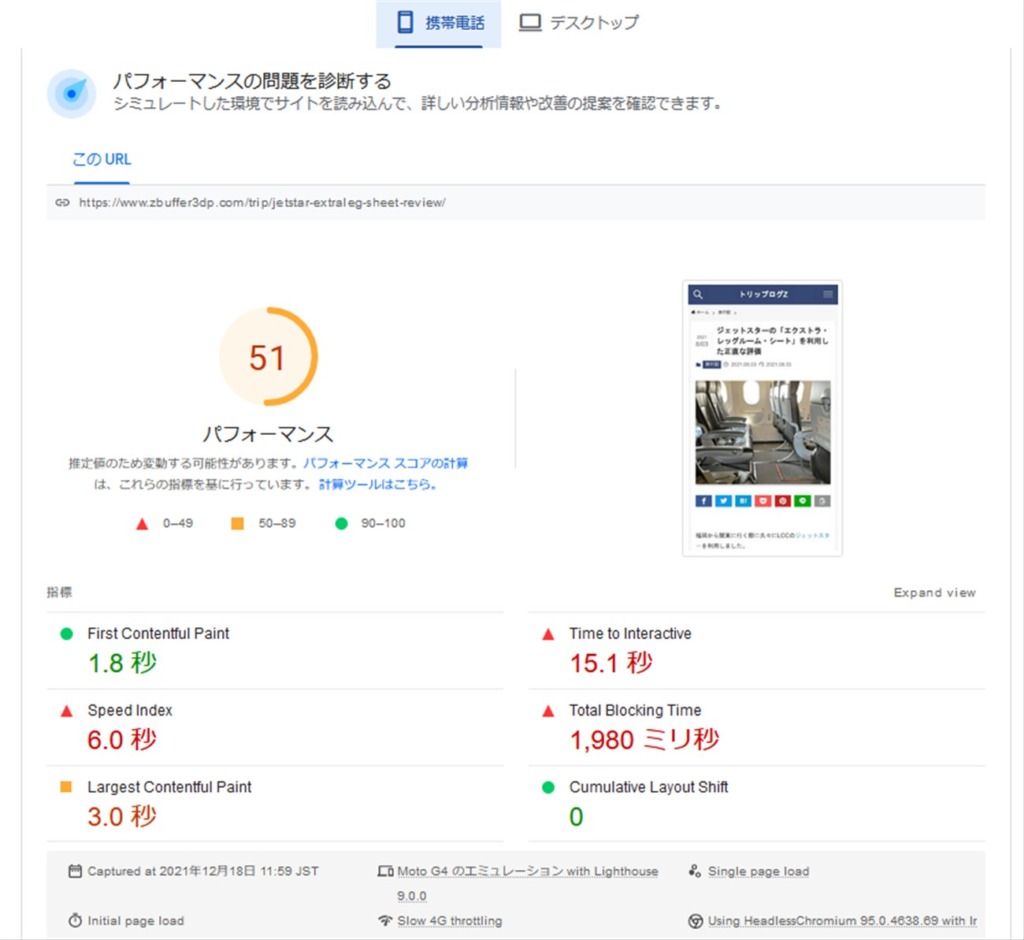Screen dimensions: 1024x940
Task: Open the 計算ツールはこちら link
Action: click(377, 484)
